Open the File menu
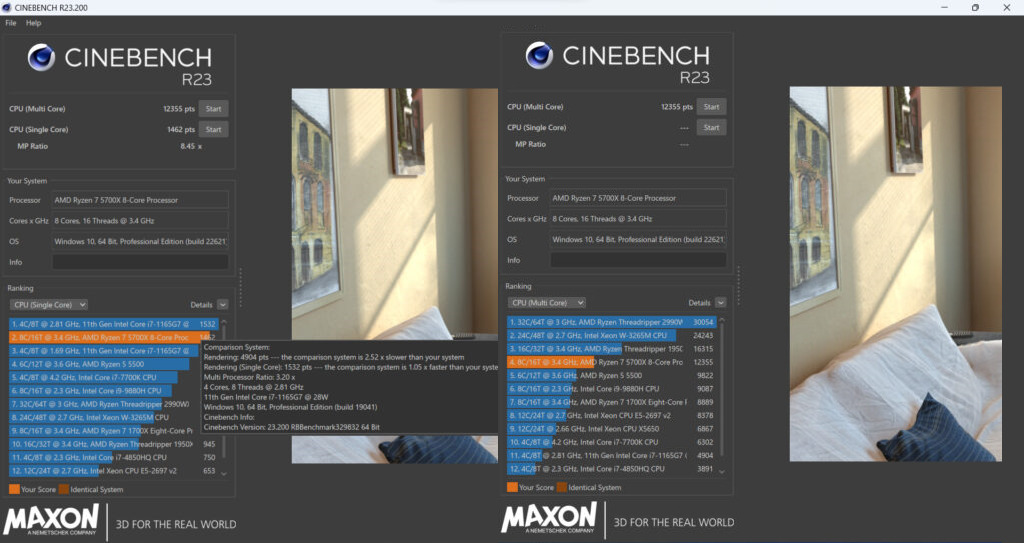 pos(10,23)
